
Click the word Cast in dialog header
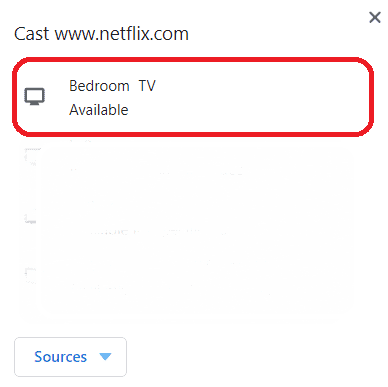point(32,34)
